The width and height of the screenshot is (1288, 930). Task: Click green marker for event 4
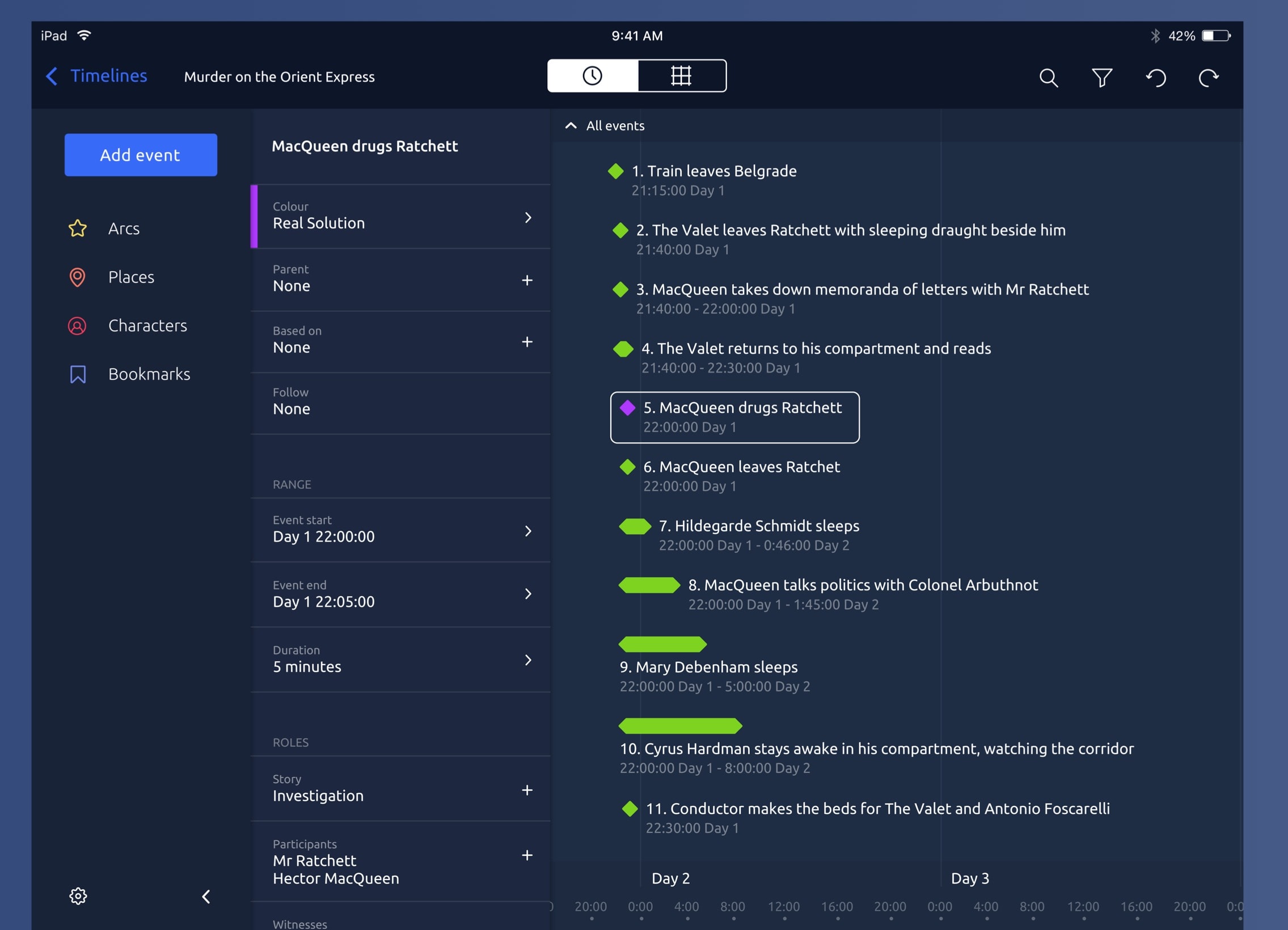pyautogui.click(x=623, y=349)
